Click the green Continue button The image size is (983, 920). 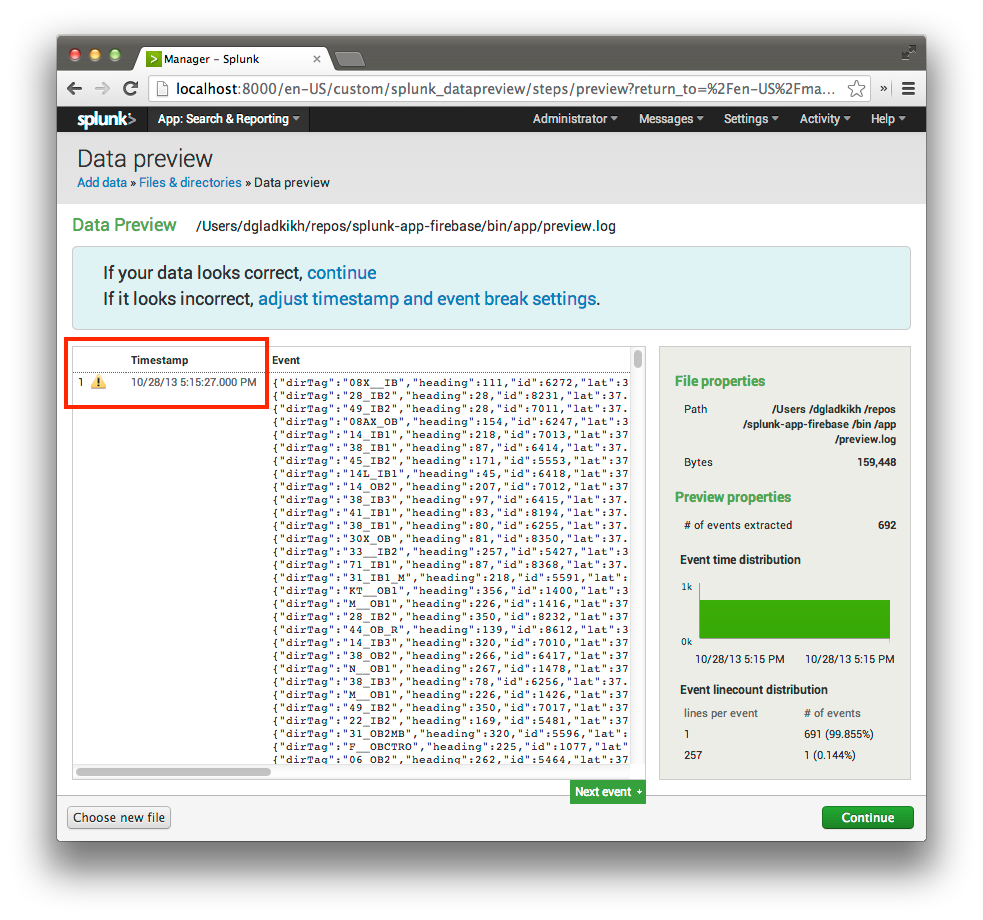click(x=868, y=817)
